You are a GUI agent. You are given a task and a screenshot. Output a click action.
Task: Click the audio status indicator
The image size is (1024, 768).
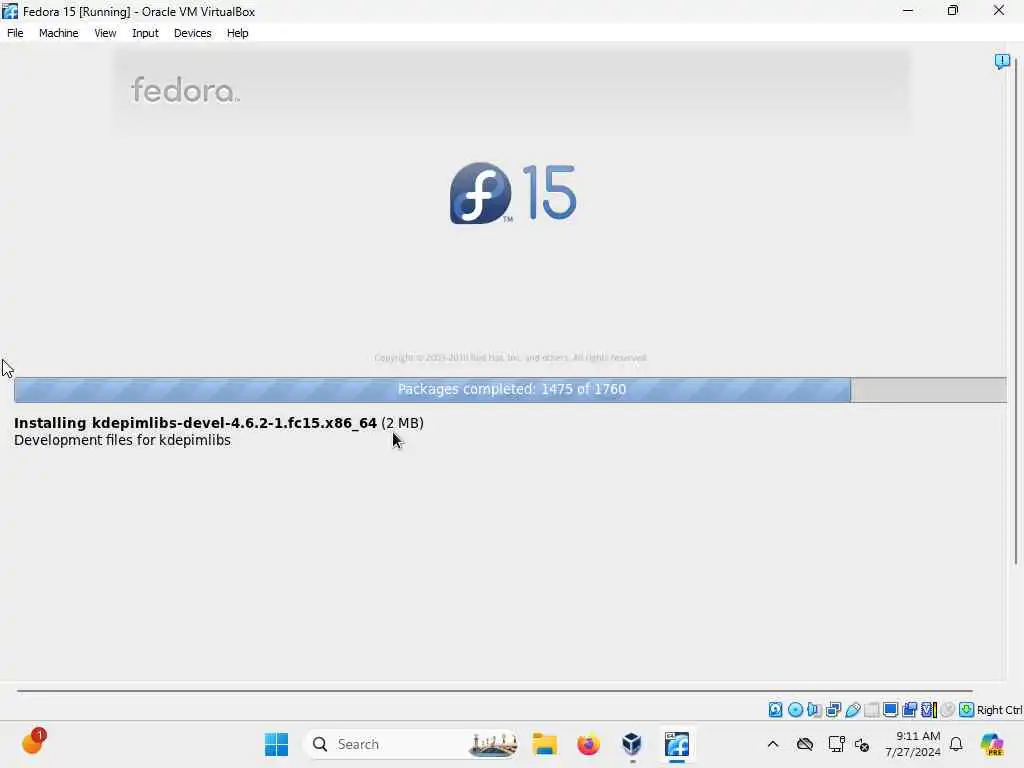coord(814,709)
